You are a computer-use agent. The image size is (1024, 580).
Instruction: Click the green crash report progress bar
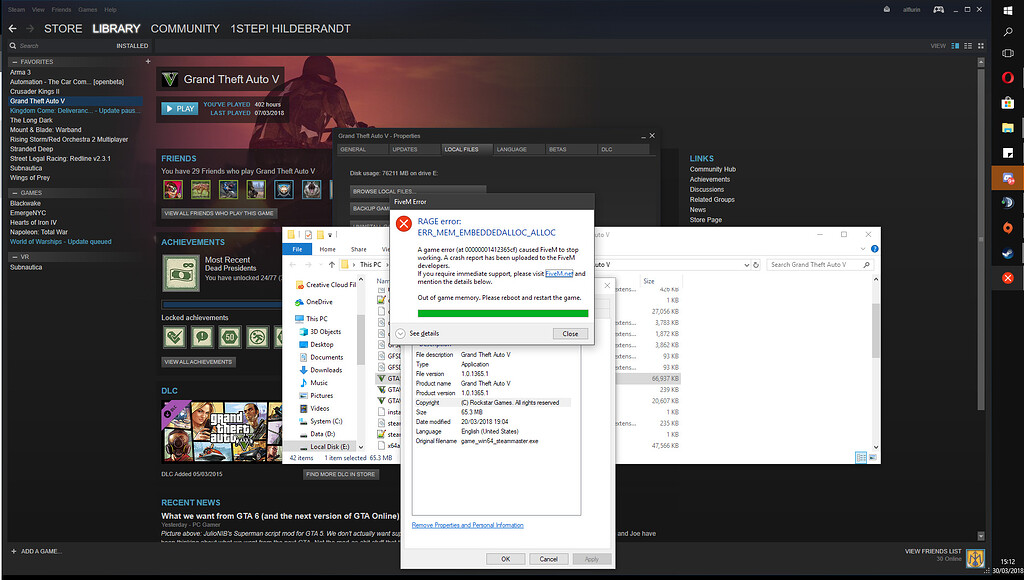coord(503,313)
